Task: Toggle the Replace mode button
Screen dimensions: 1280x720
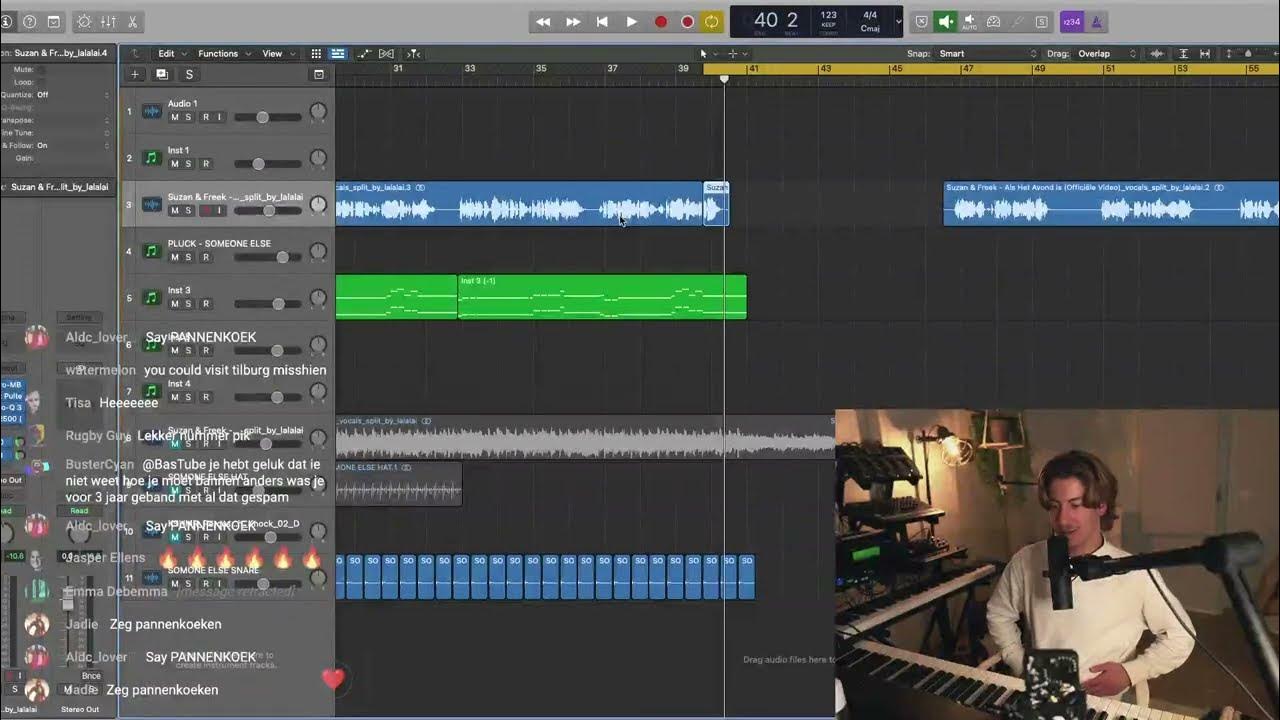Action: tap(921, 21)
